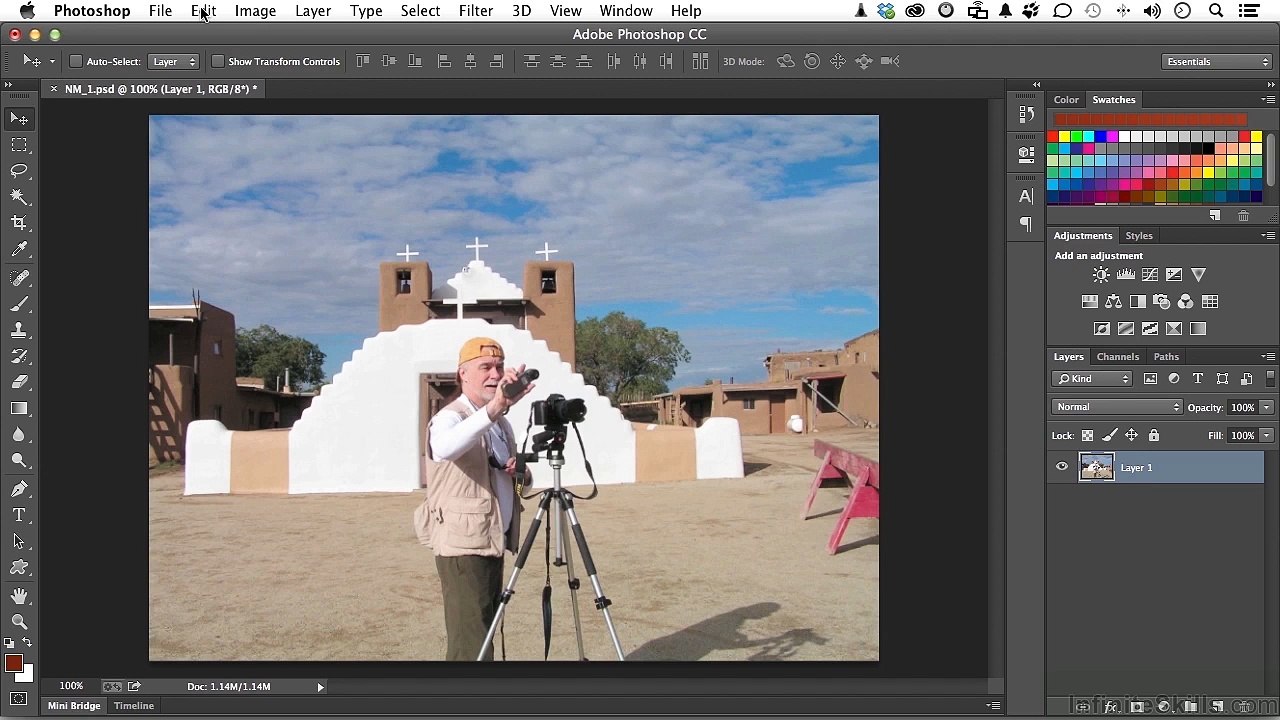Switch to the Paths tab
The image size is (1280, 720).
click(1166, 357)
